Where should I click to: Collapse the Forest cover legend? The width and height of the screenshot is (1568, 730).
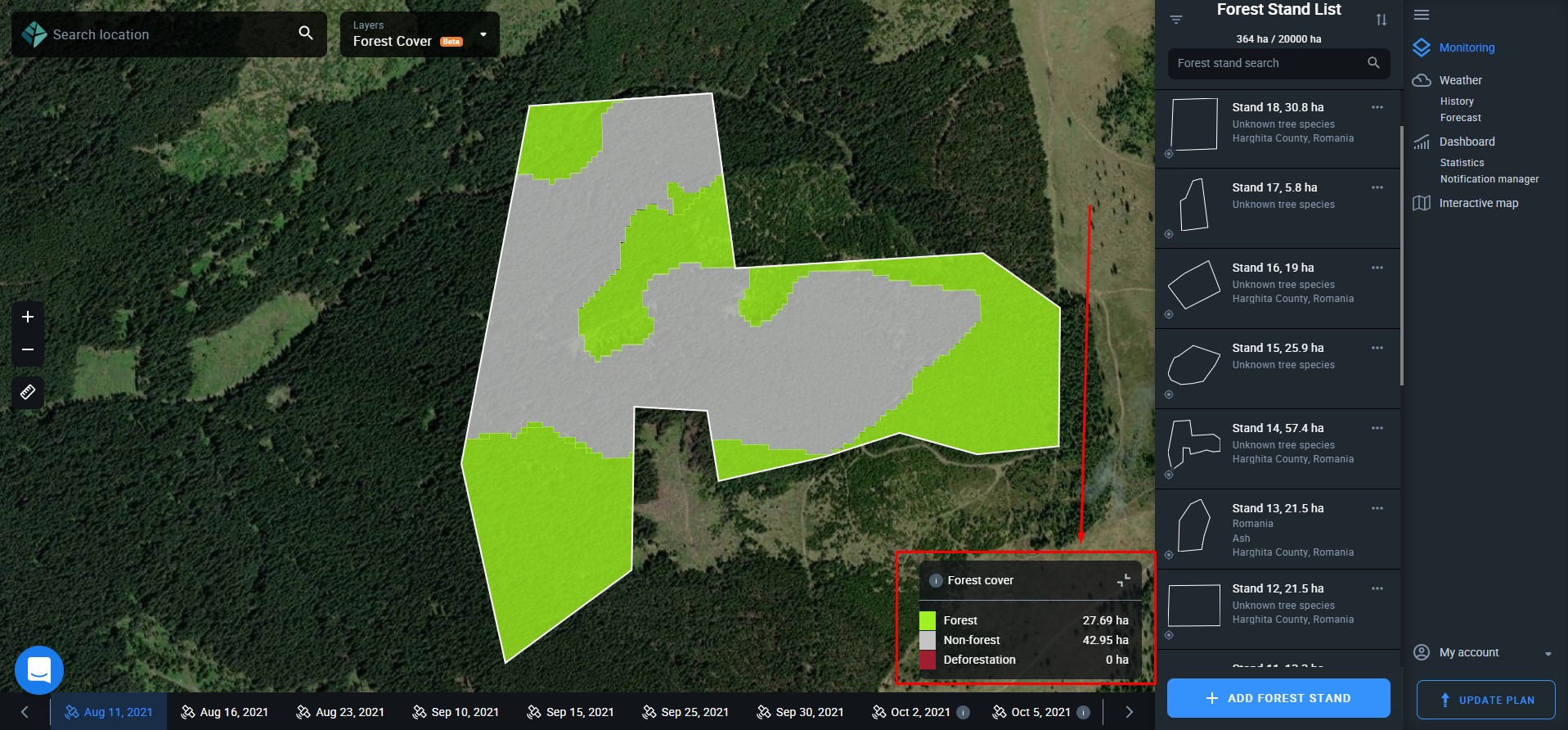point(1124,580)
